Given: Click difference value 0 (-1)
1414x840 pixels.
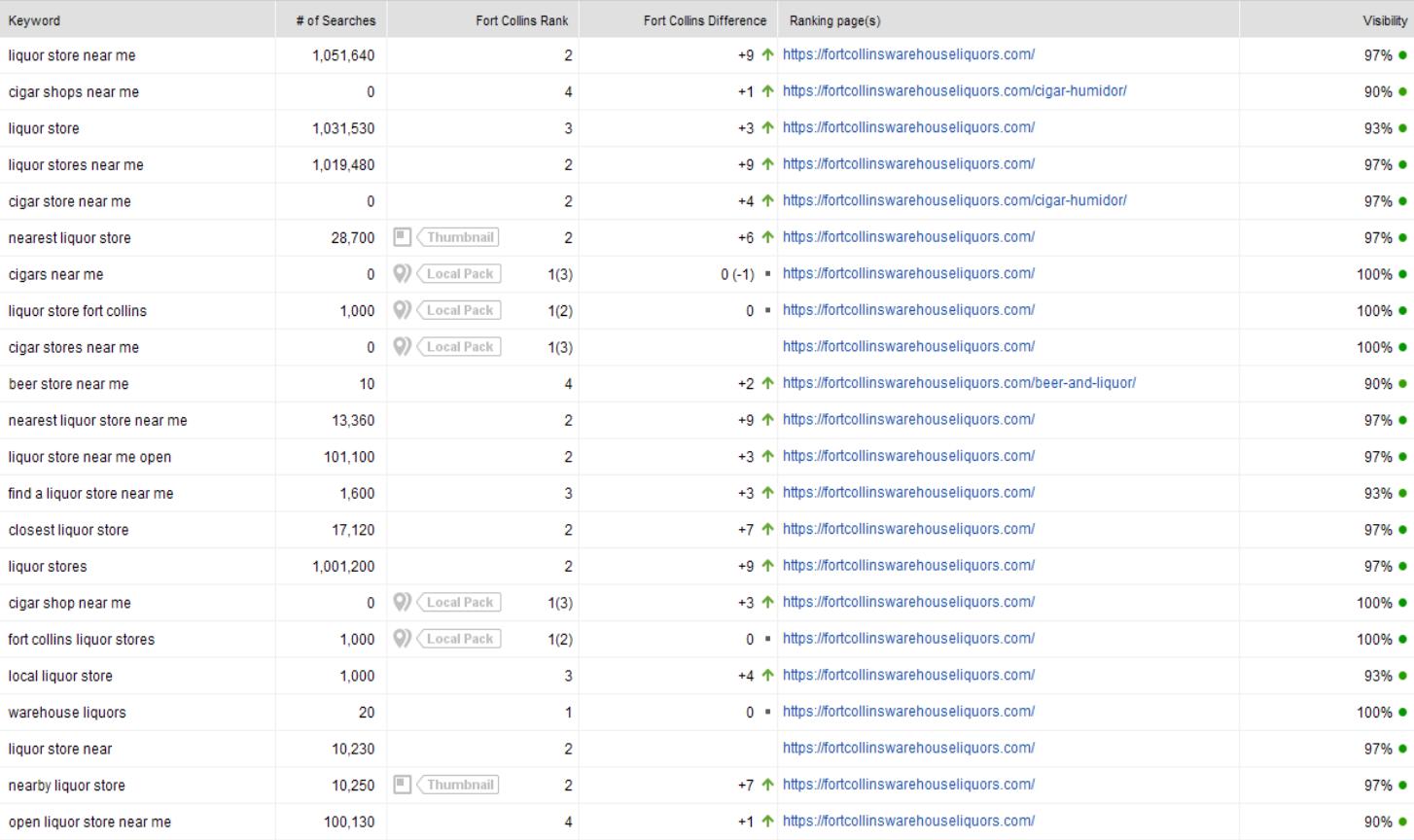Looking at the screenshot, I should [x=737, y=274].
